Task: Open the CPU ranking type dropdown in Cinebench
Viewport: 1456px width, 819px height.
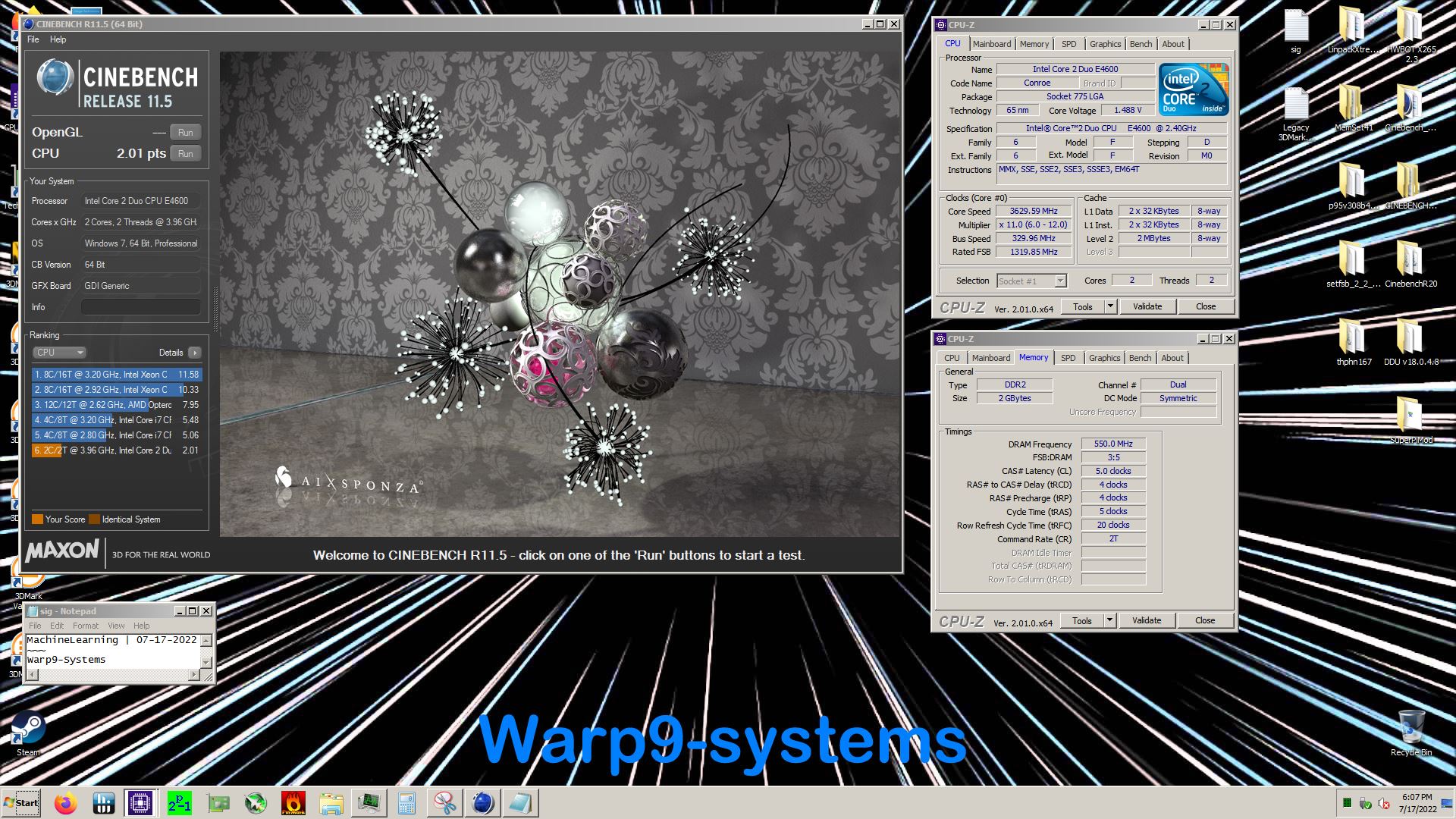Action: pos(59,353)
